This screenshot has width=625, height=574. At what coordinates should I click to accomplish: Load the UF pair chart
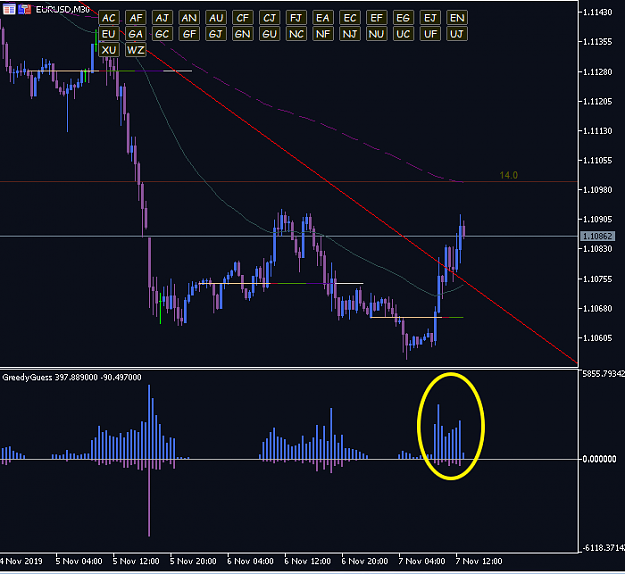430,34
